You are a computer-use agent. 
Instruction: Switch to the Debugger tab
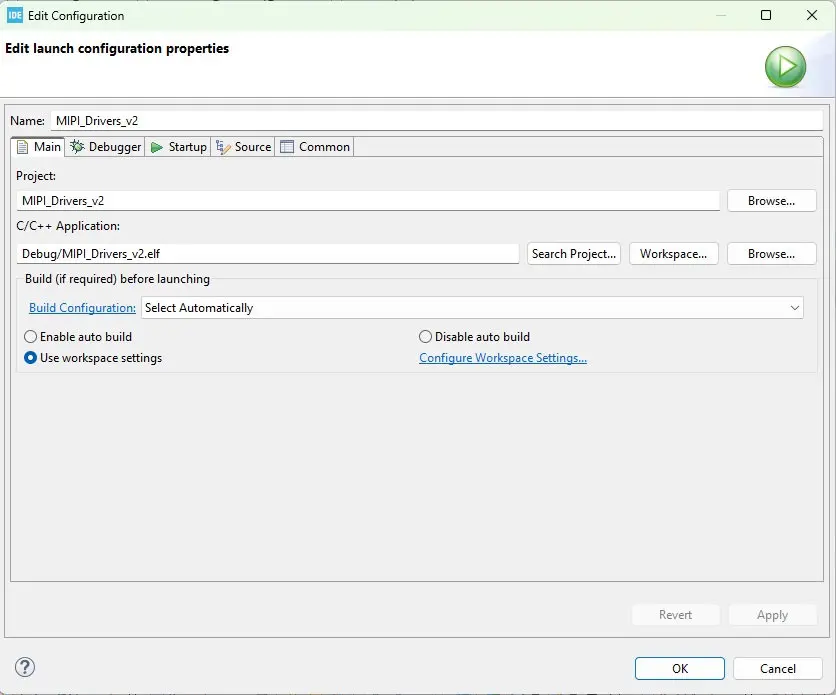[106, 147]
